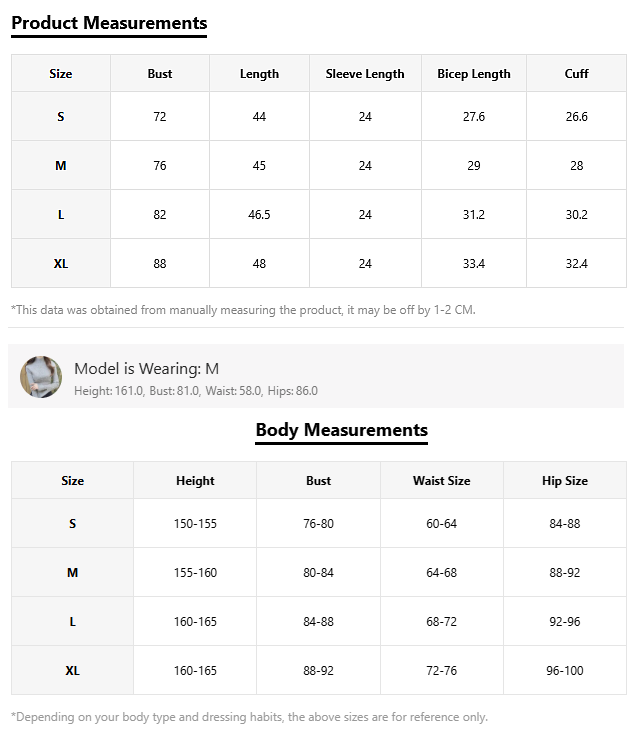This screenshot has height=729, width=629.
Task: Click the Waist Size column header
Action: click(x=441, y=481)
